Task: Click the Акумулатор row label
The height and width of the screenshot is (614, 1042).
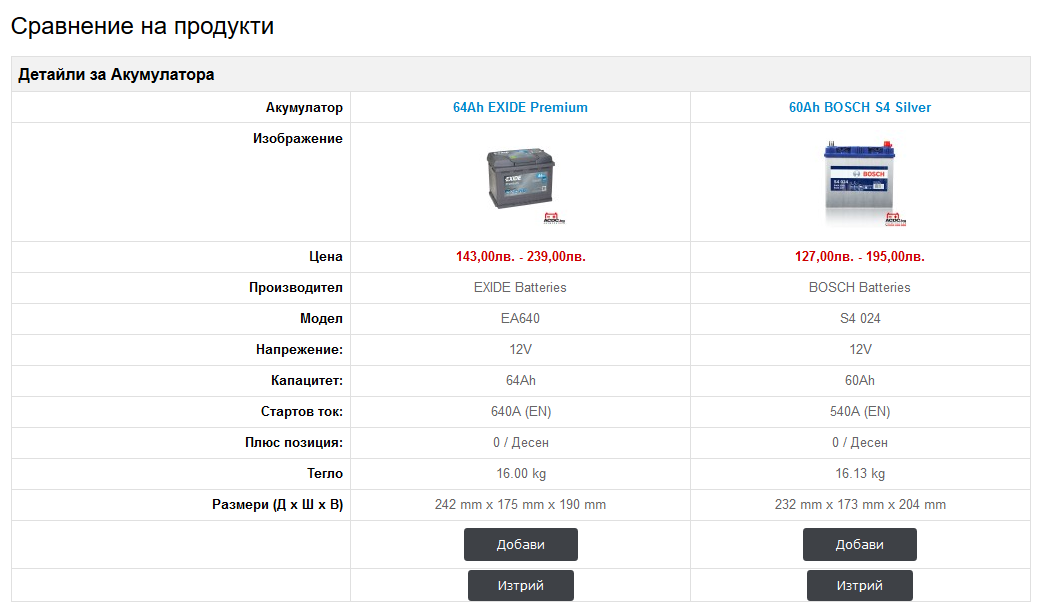Action: 304,108
